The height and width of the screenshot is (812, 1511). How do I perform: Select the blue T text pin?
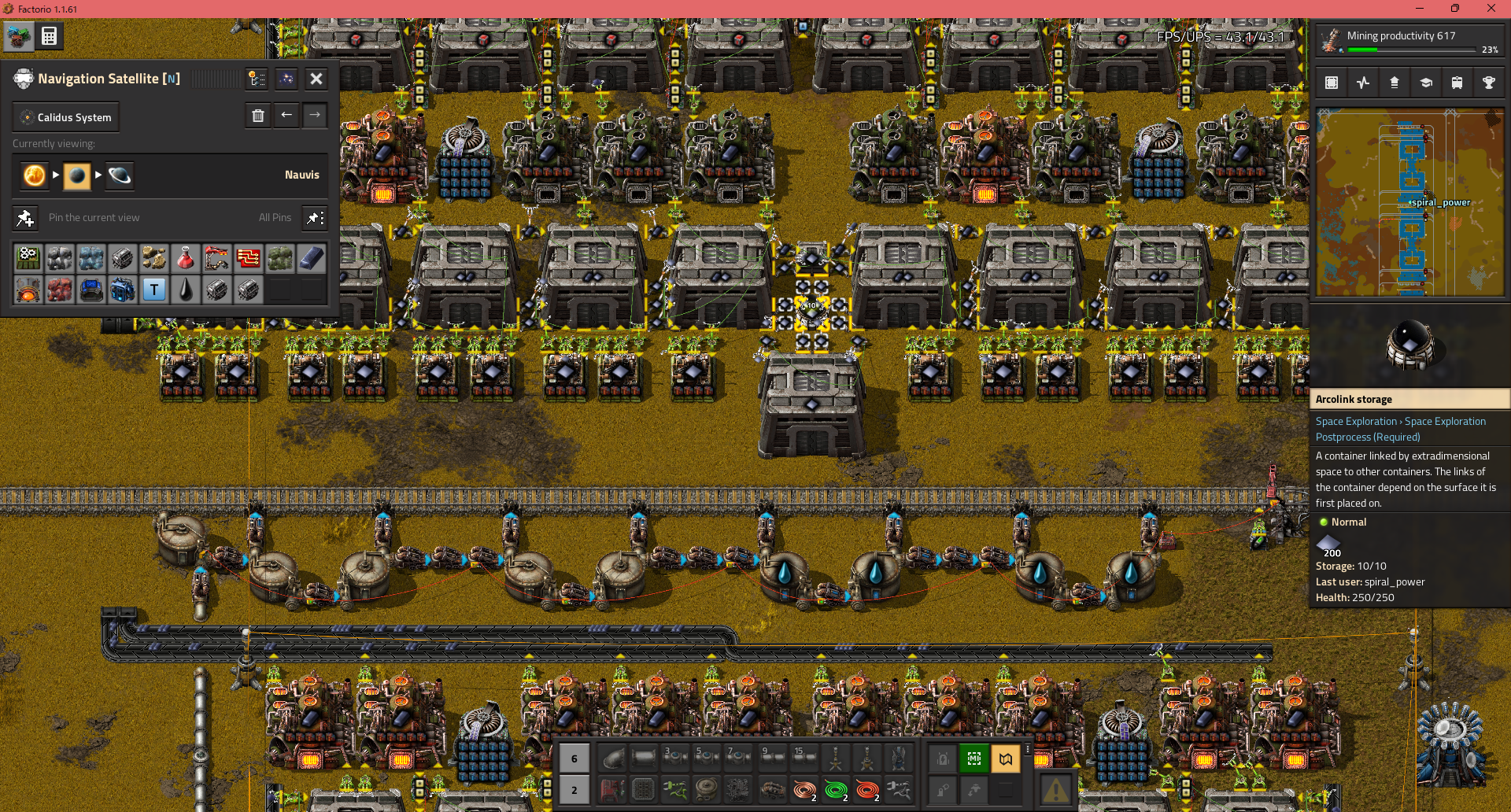(x=154, y=290)
